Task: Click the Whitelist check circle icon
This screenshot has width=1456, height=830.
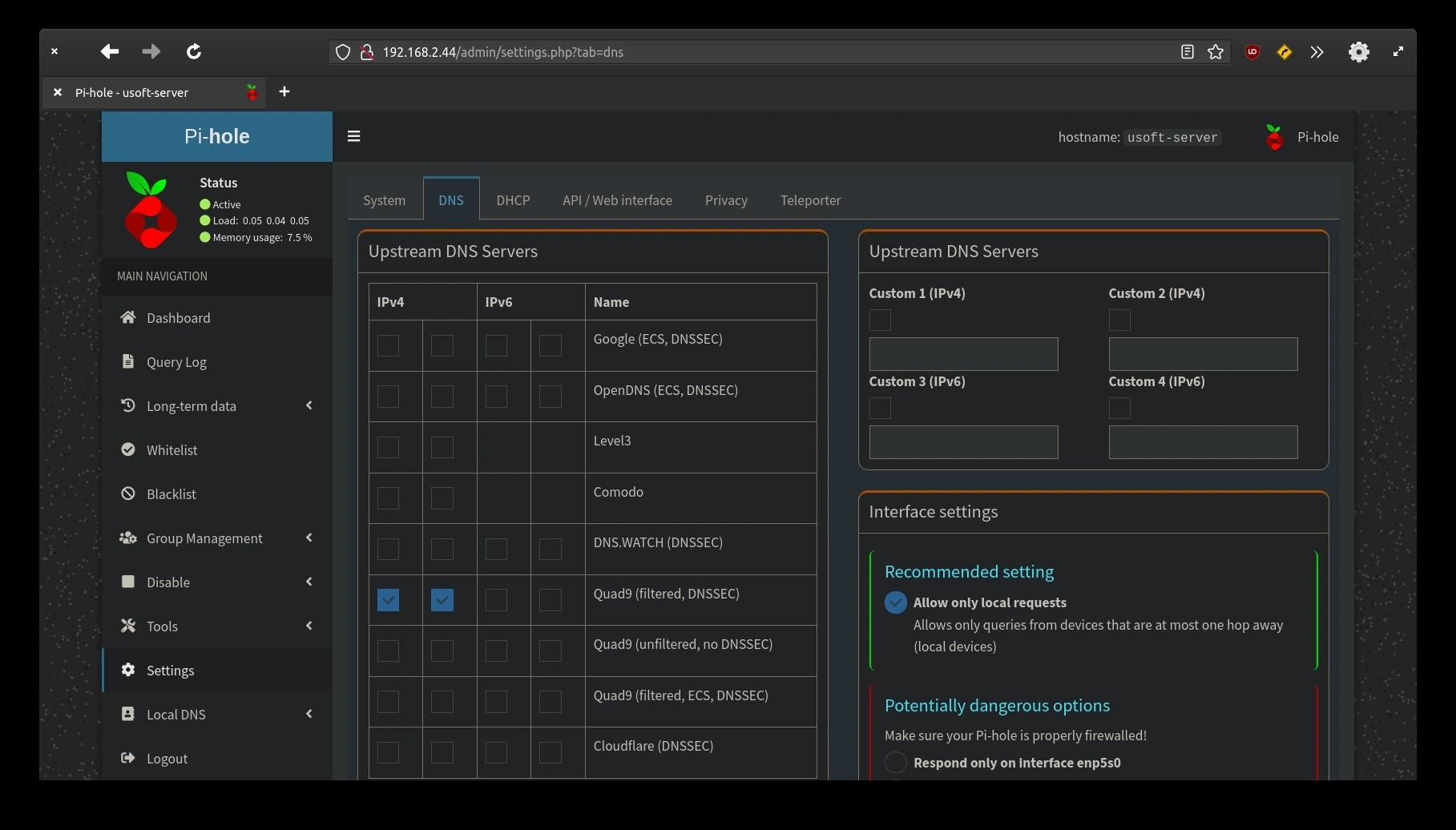Action: coord(128,449)
